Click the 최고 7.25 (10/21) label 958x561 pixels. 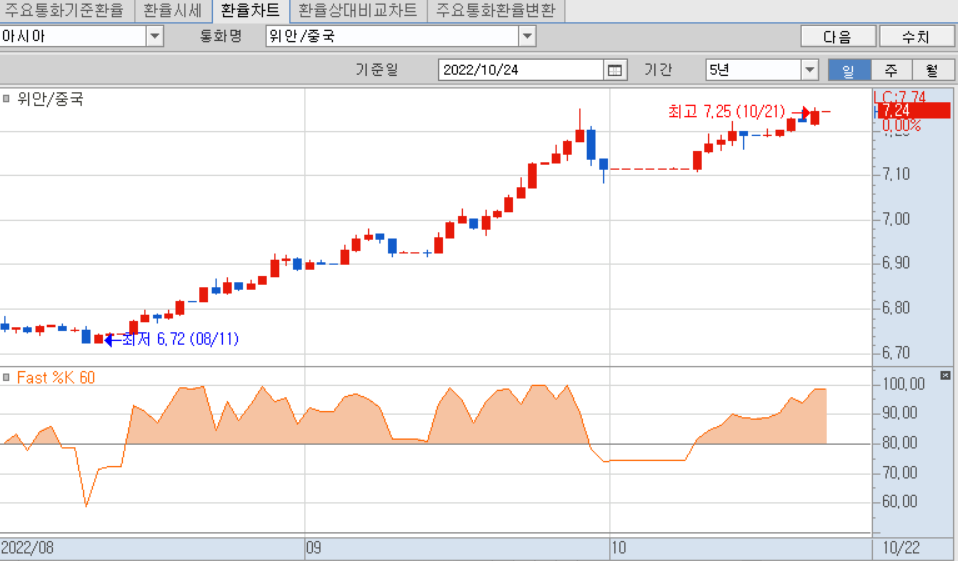click(x=726, y=111)
